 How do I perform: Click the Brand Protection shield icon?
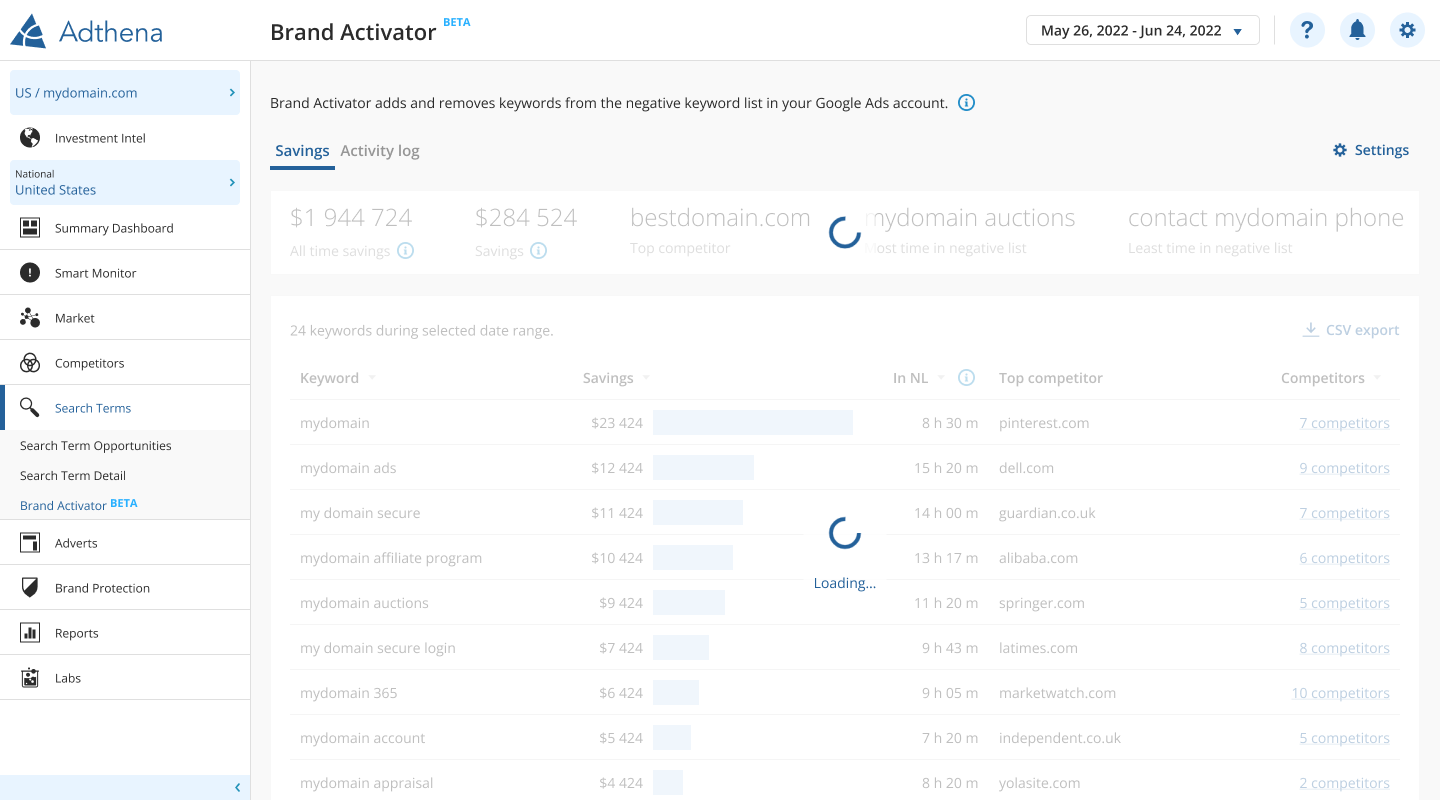[30, 588]
